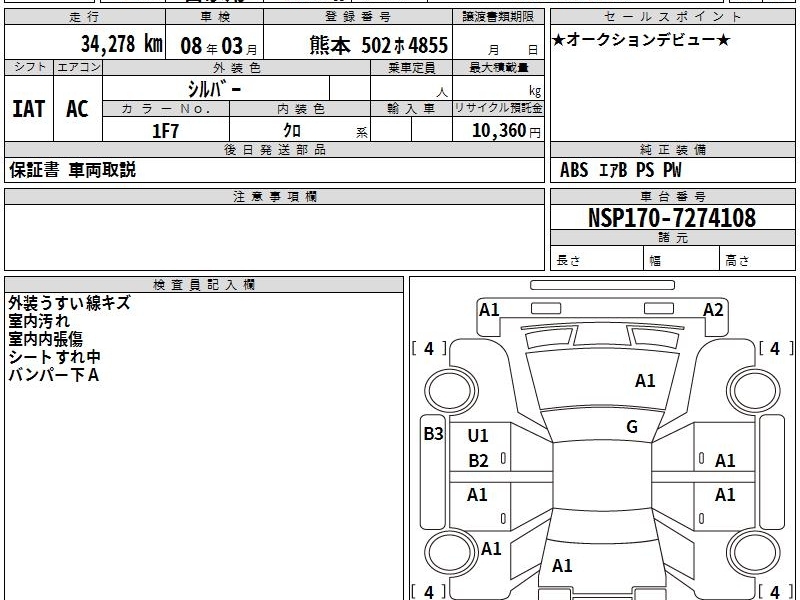This screenshot has width=800, height=600.
Task: Click the 諸元 header
Action: [x=672, y=238]
